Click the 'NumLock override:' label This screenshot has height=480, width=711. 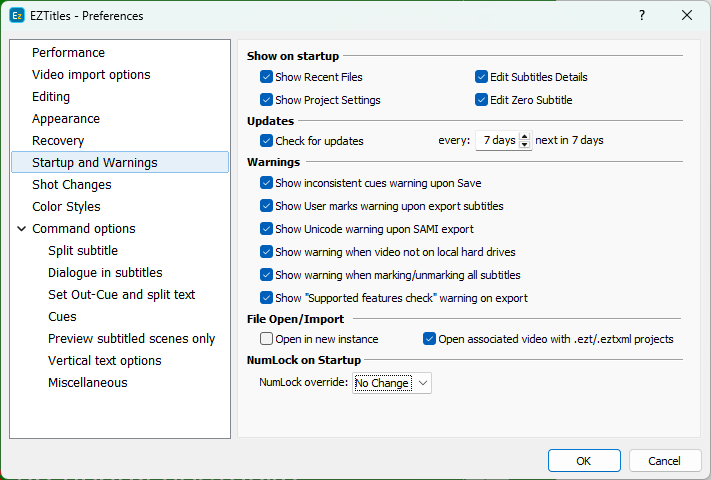tap(303, 383)
